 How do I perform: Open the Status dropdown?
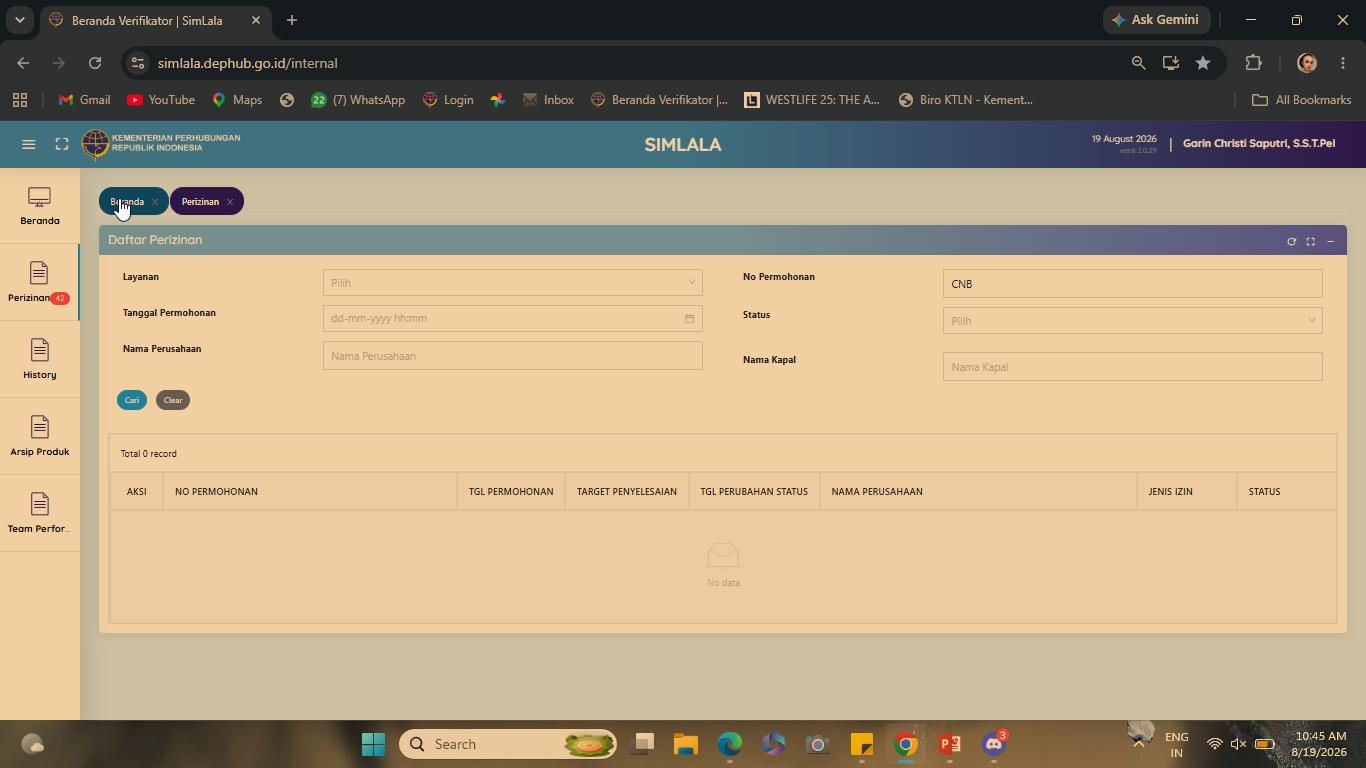tap(1132, 320)
